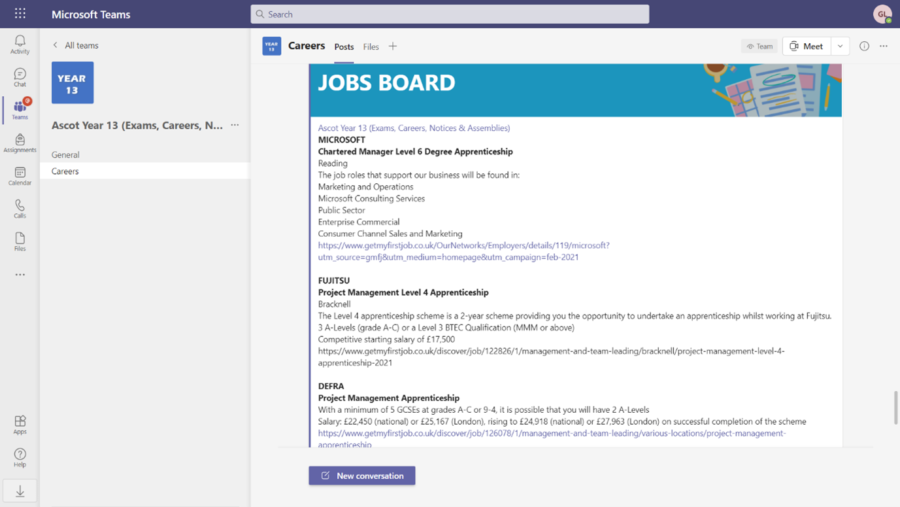Show more apps ellipsis in sidebar
This screenshot has height=507, width=900.
(20, 274)
